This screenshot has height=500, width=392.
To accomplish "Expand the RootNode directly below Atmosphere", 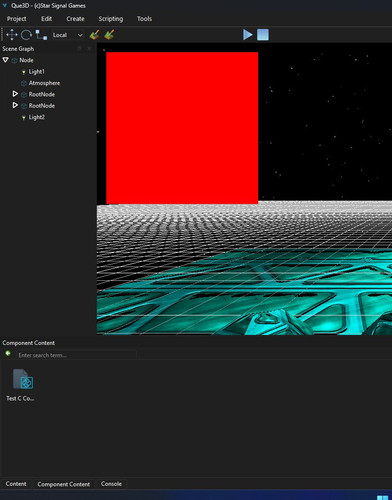I will pyautogui.click(x=15, y=94).
